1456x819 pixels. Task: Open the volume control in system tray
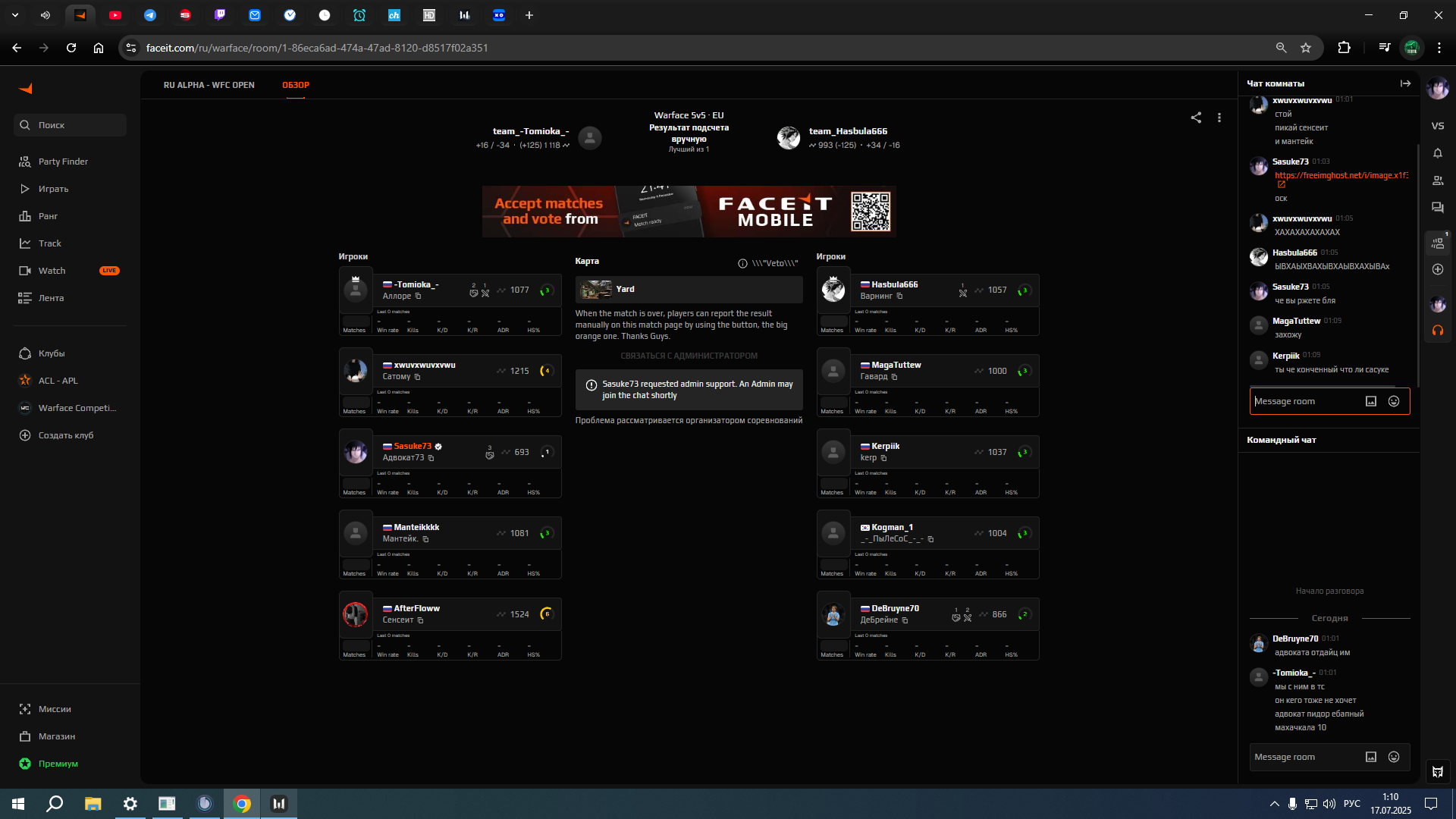[x=1329, y=804]
